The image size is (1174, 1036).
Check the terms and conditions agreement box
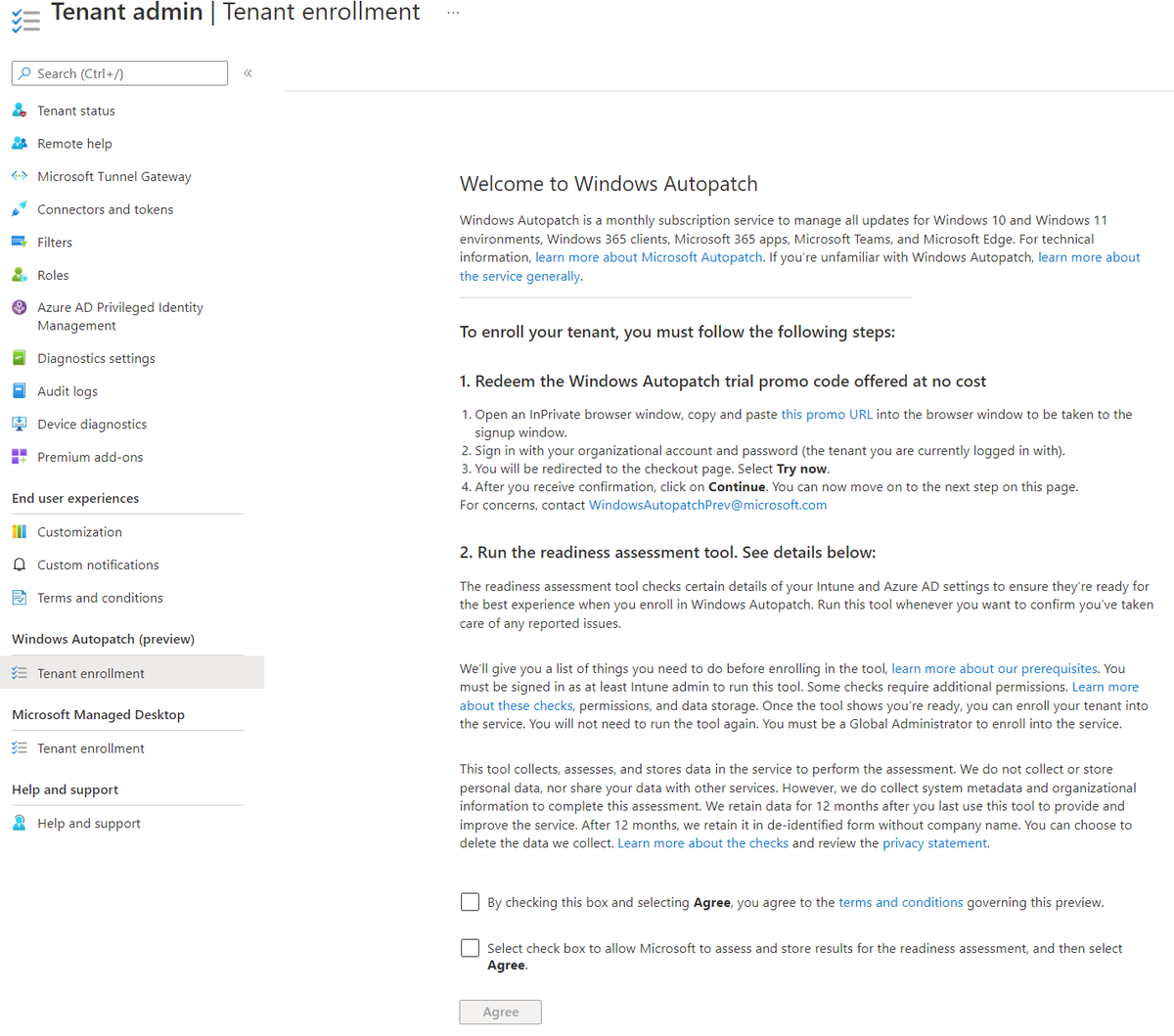[471, 902]
